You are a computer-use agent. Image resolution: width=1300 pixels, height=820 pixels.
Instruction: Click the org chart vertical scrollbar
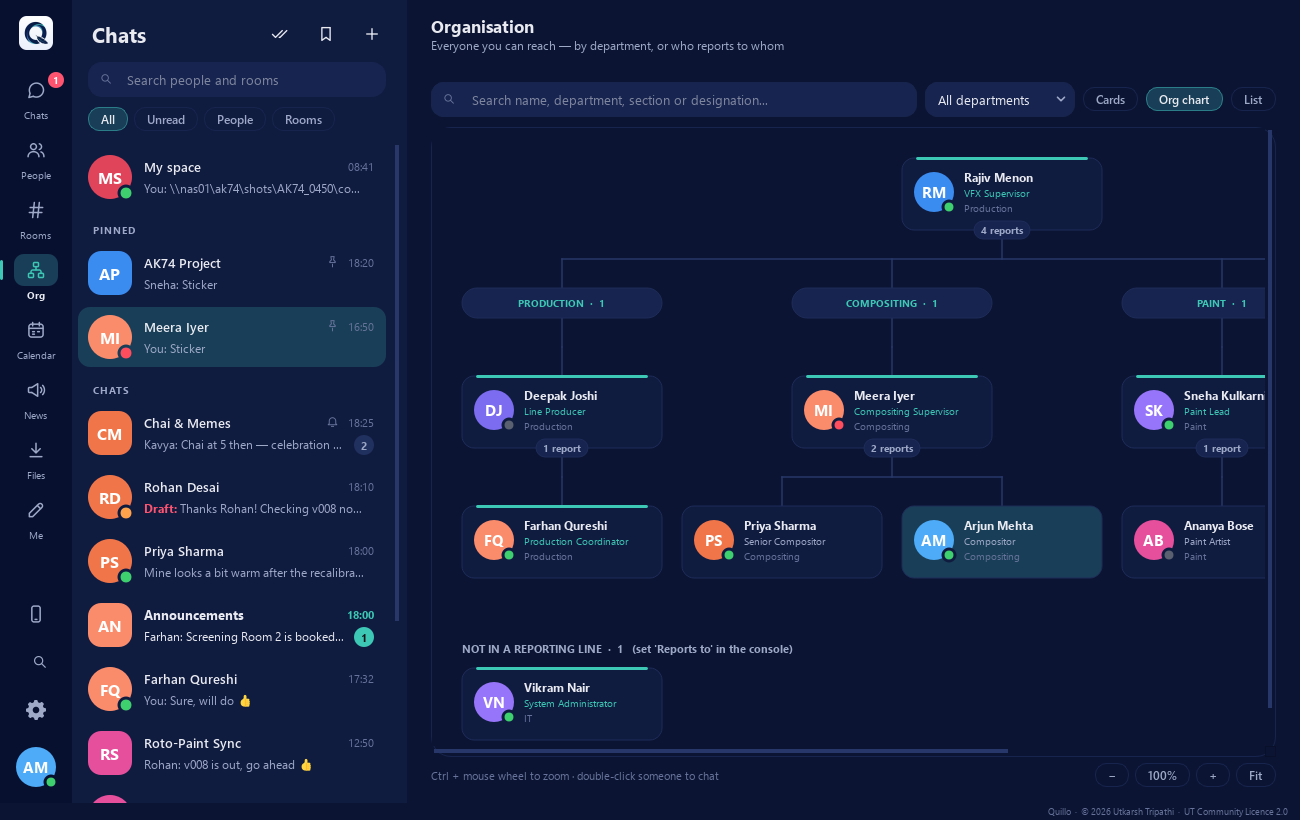click(1270, 419)
